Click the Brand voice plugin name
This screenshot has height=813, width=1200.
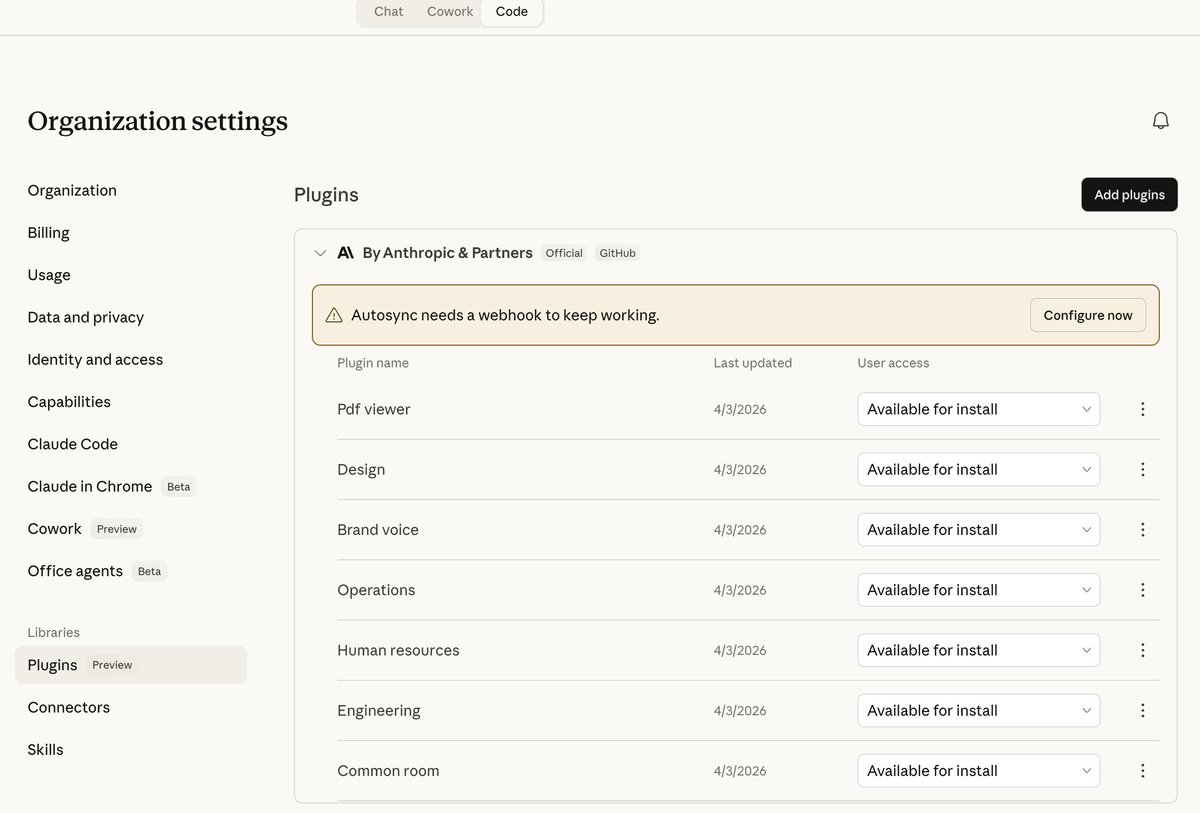(x=378, y=530)
